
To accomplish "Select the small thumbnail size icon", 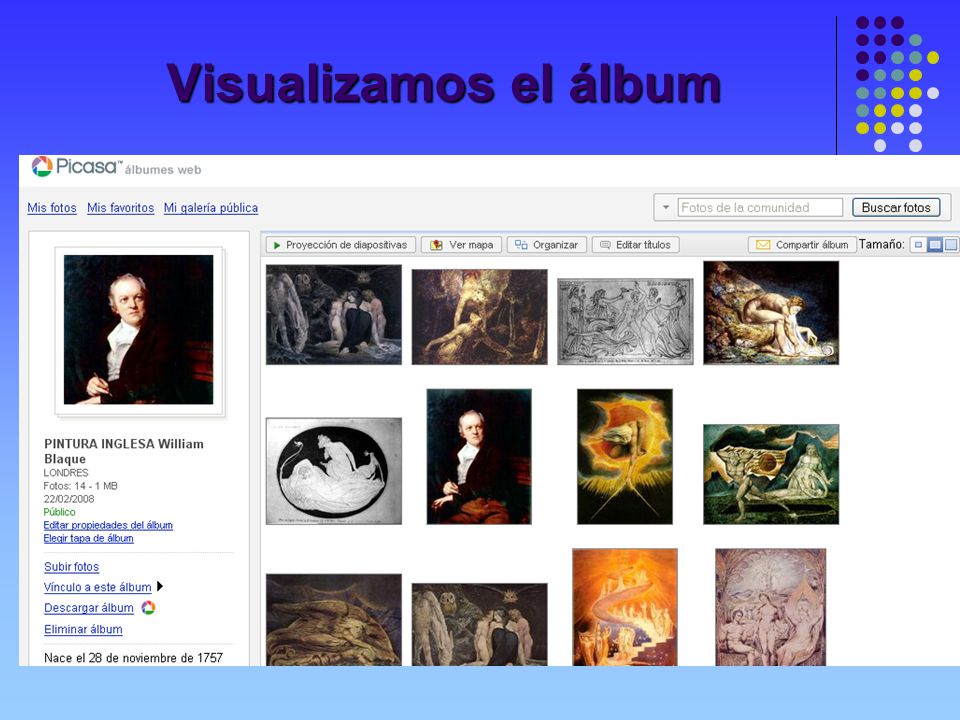I will click(x=918, y=245).
